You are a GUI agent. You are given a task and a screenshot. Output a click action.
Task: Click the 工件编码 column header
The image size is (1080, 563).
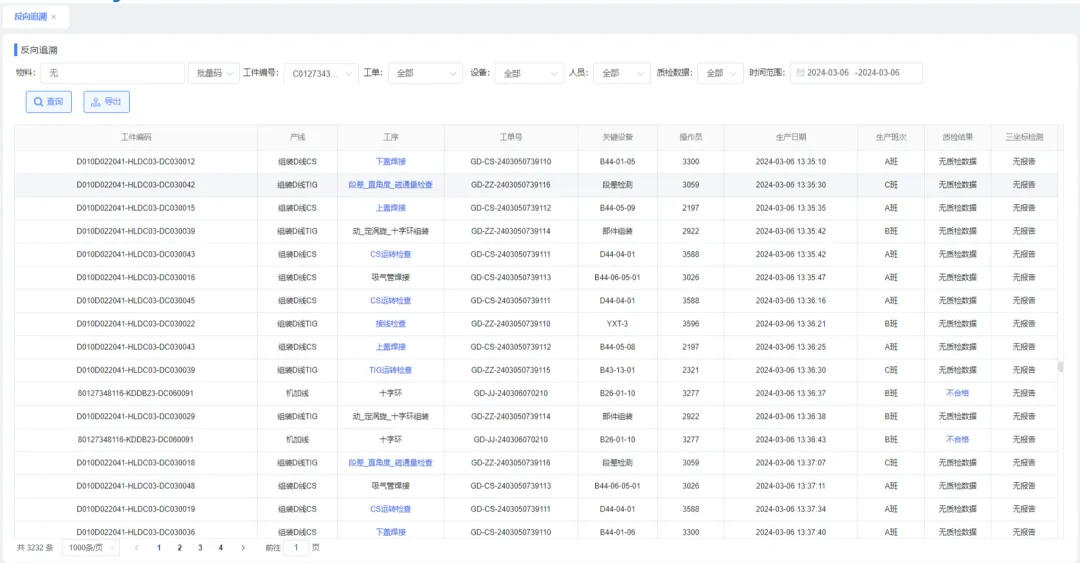tap(136, 137)
